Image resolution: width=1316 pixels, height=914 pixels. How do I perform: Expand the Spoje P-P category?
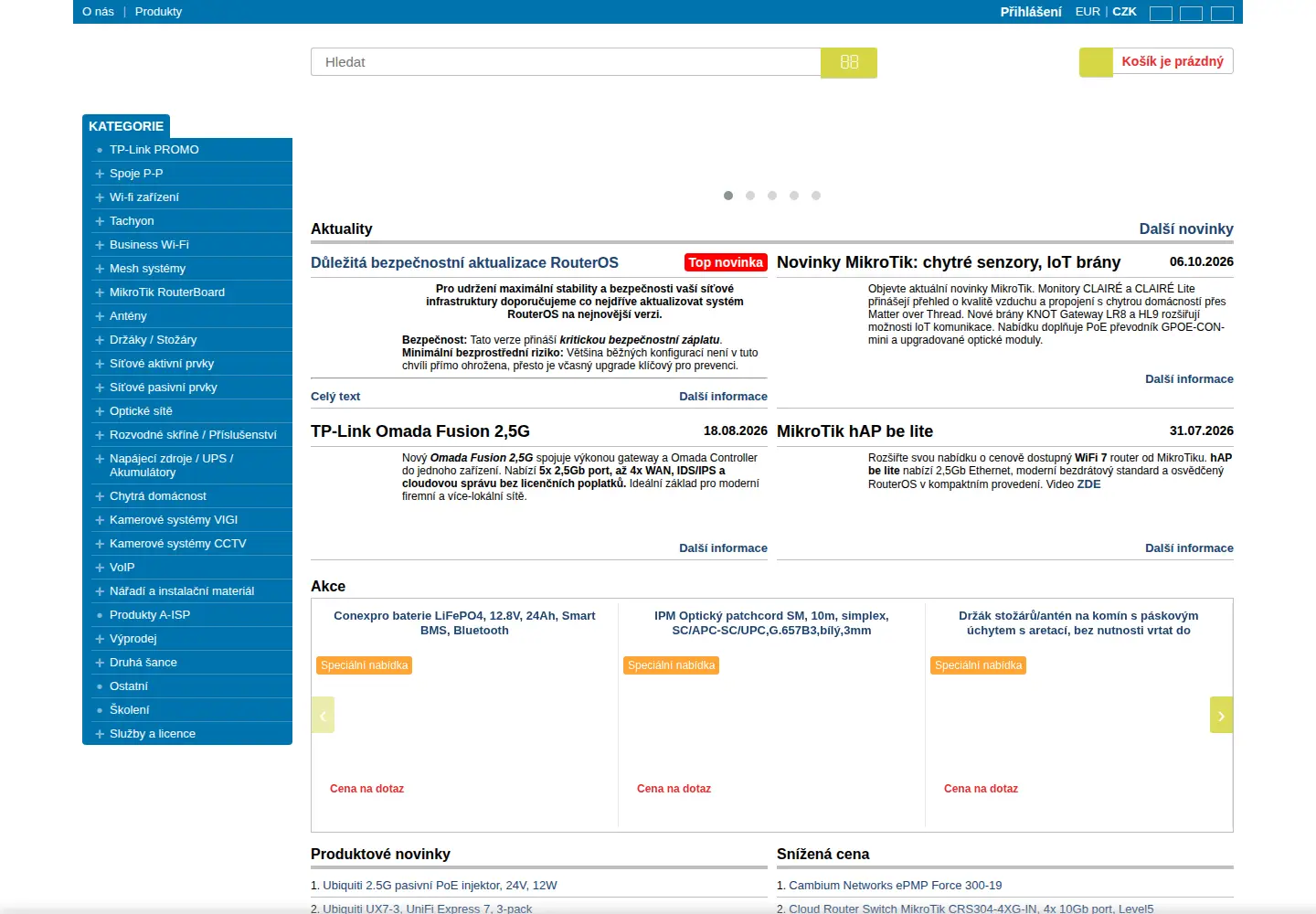point(100,174)
